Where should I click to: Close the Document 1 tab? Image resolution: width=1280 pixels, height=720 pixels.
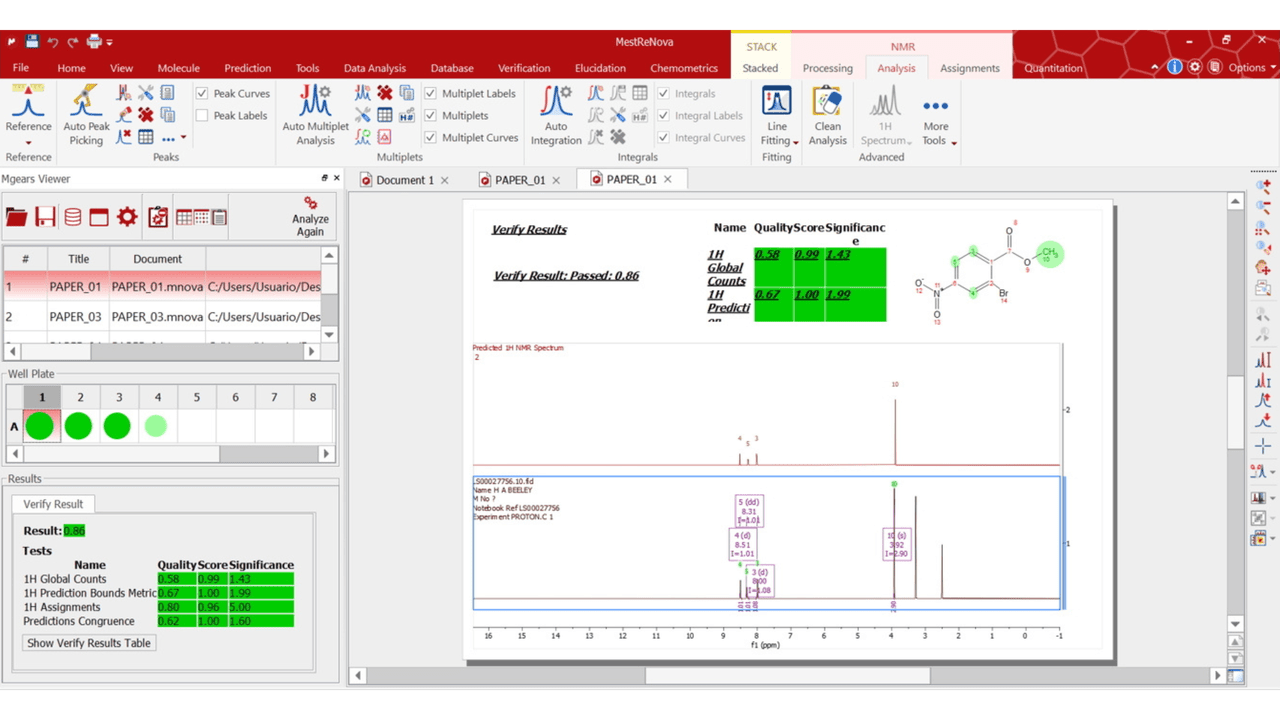[x=445, y=180]
